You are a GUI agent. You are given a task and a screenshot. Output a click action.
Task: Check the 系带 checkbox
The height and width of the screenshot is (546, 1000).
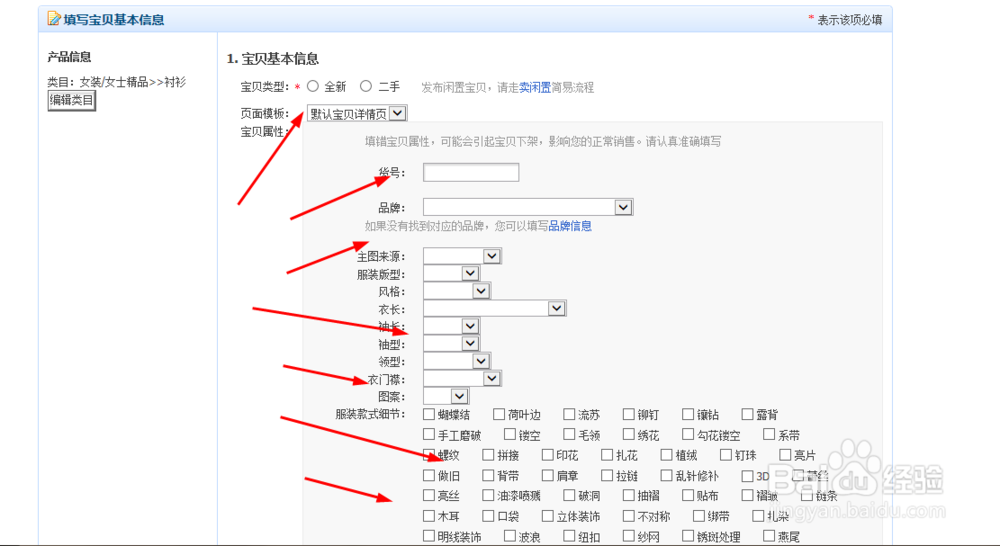click(769, 434)
